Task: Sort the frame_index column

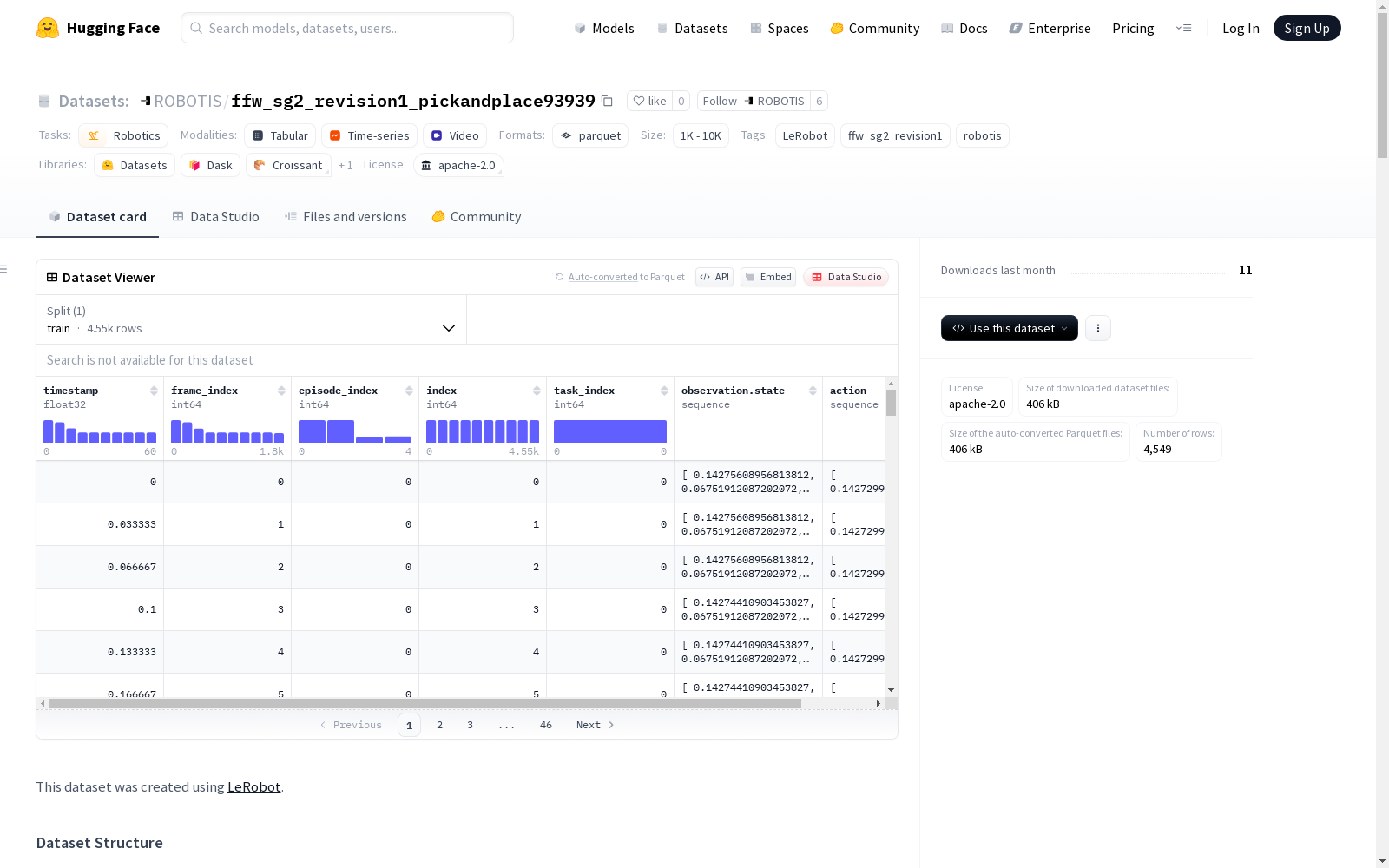Action: click(x=281, y=391)
